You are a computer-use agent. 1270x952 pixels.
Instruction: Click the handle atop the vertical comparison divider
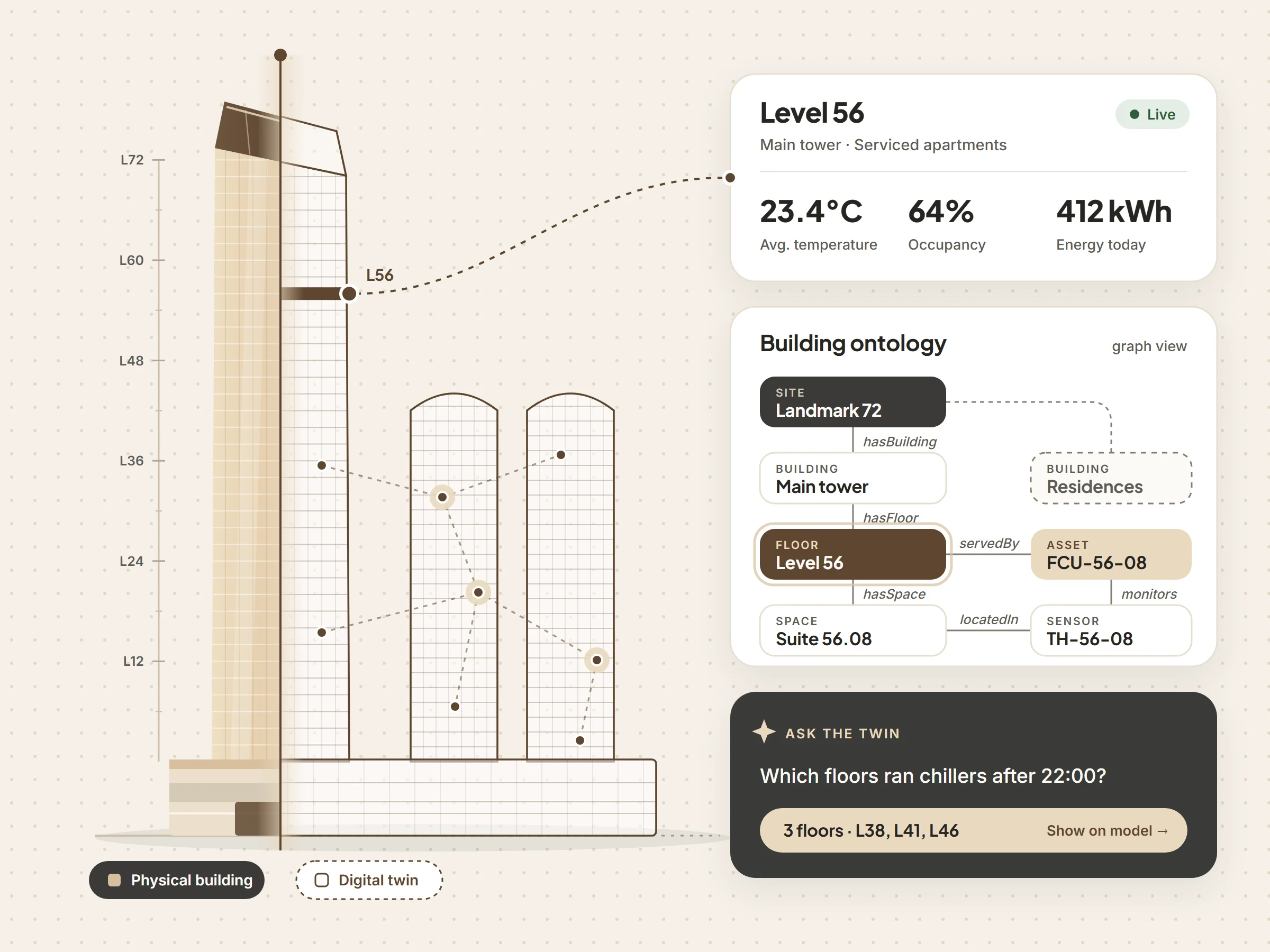click(x=280, y=55)
